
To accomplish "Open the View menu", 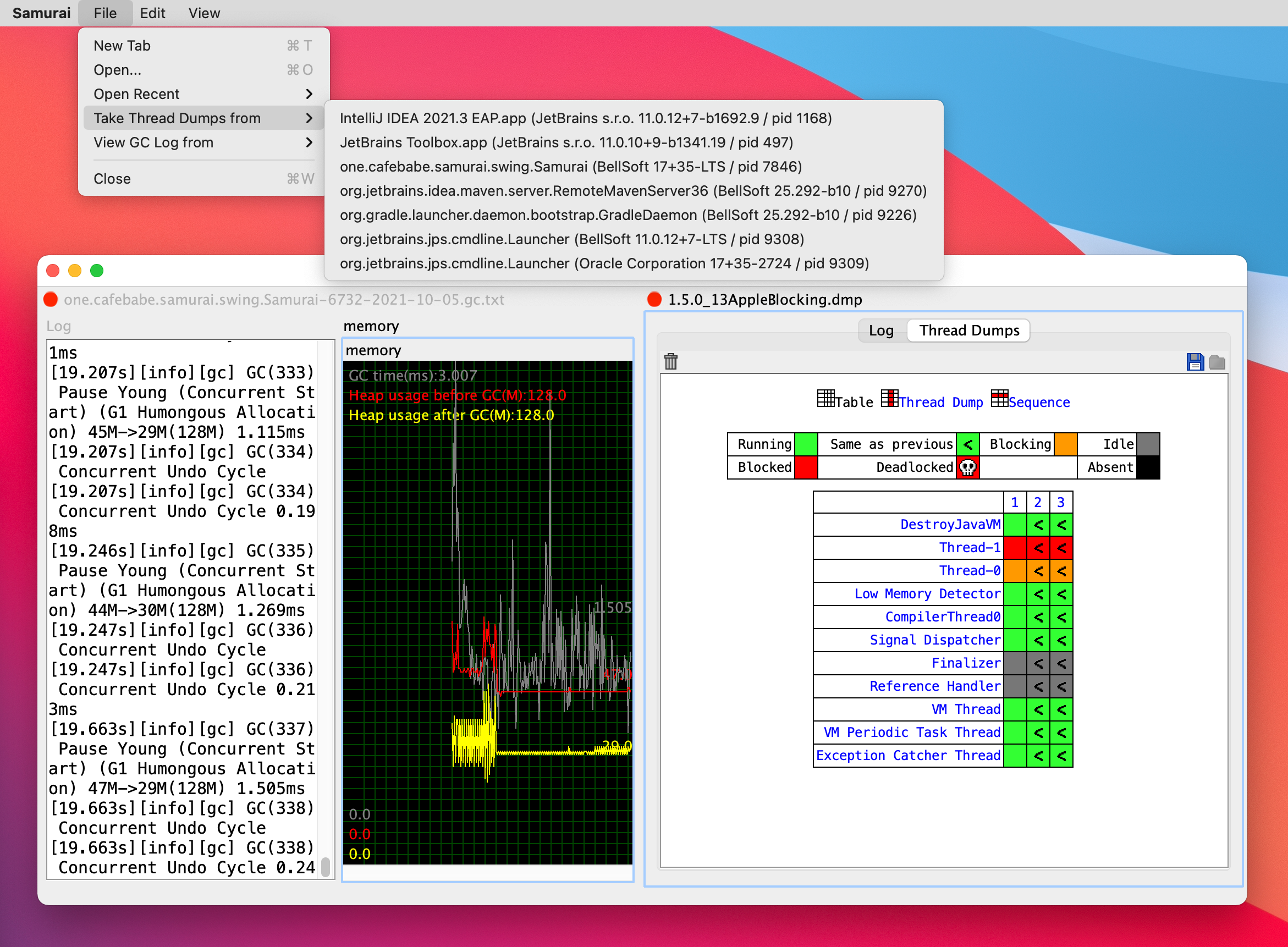I will click(204, 13).
